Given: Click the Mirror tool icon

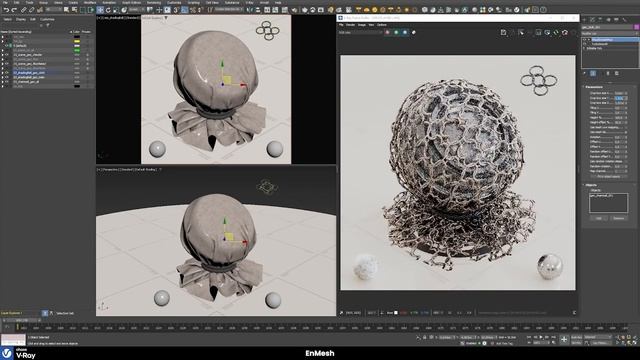Looking at the screenshot, I should (x=249, y=10).
